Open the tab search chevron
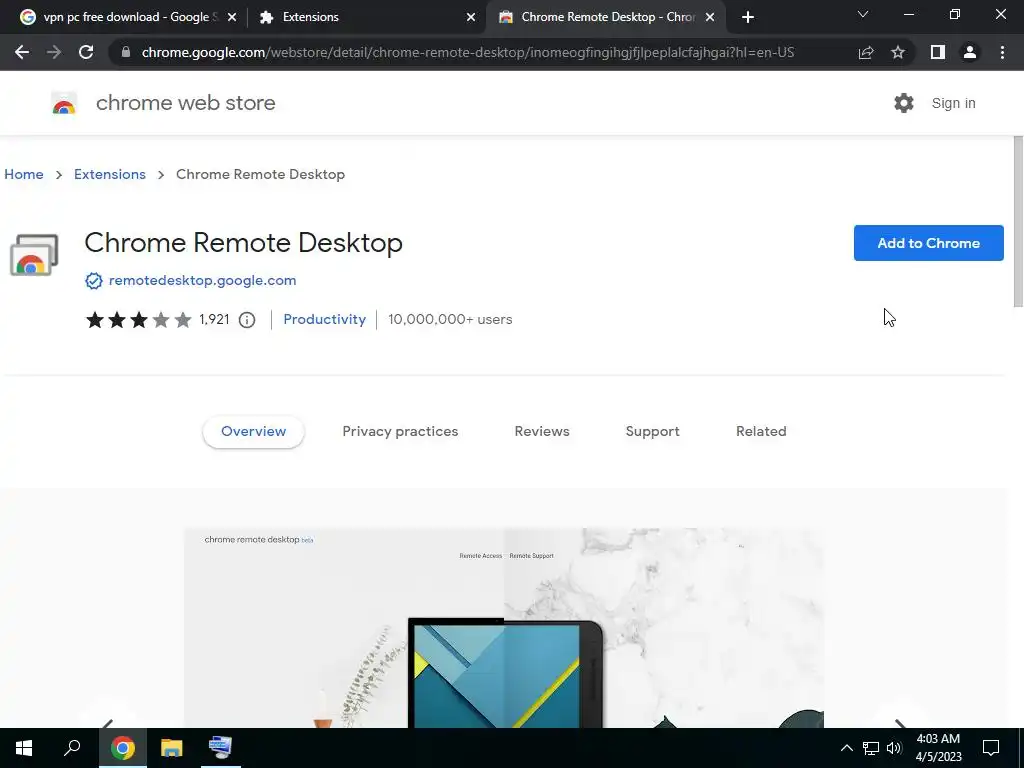 [863, 14]
